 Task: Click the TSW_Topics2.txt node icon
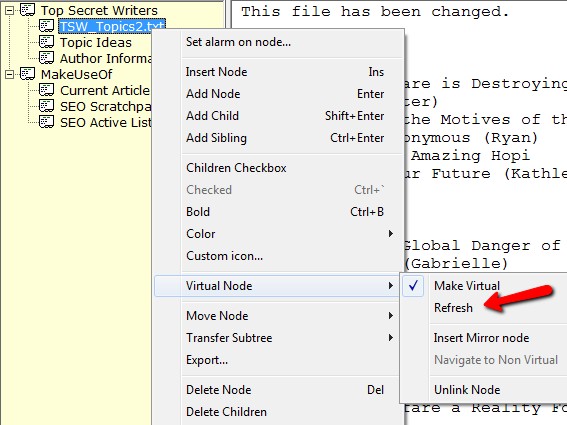pos(47,26)
